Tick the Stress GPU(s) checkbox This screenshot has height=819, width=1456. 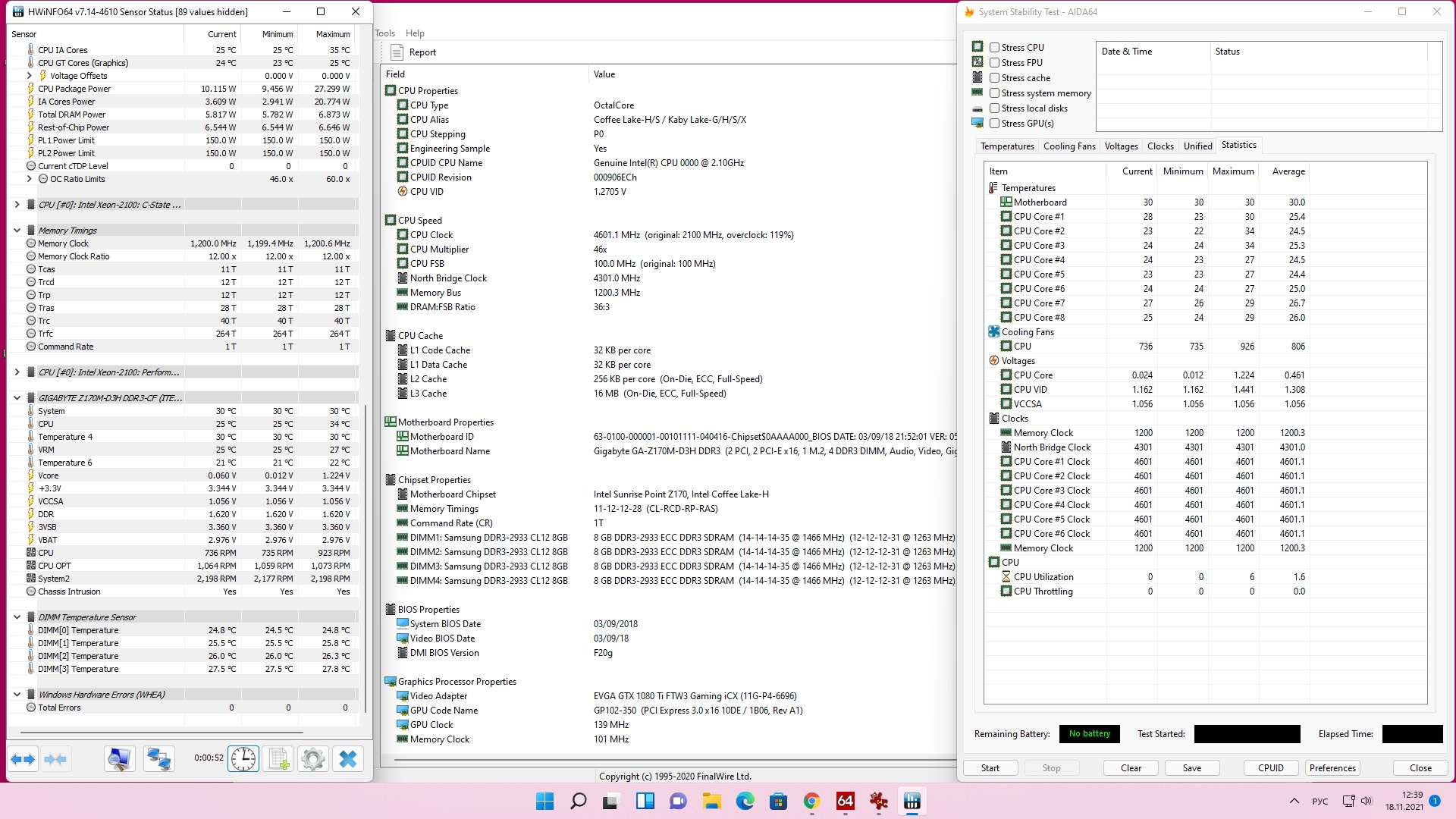tap(994, 124)
